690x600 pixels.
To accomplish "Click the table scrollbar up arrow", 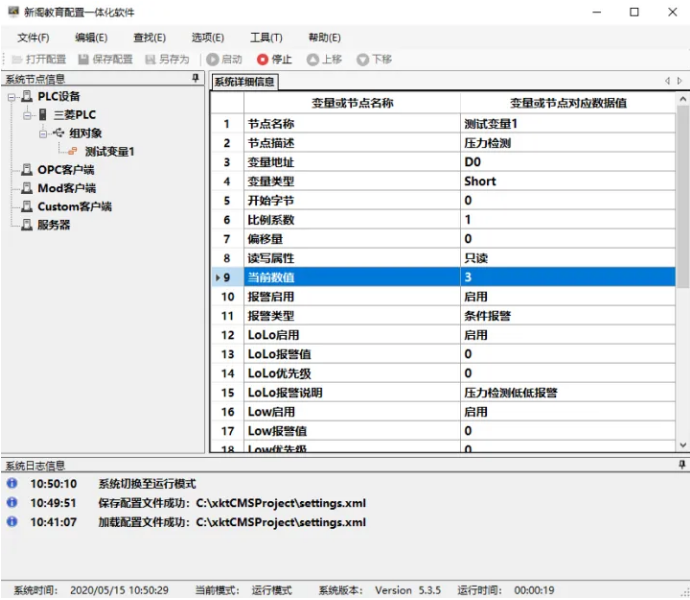I will click(683, 99).
